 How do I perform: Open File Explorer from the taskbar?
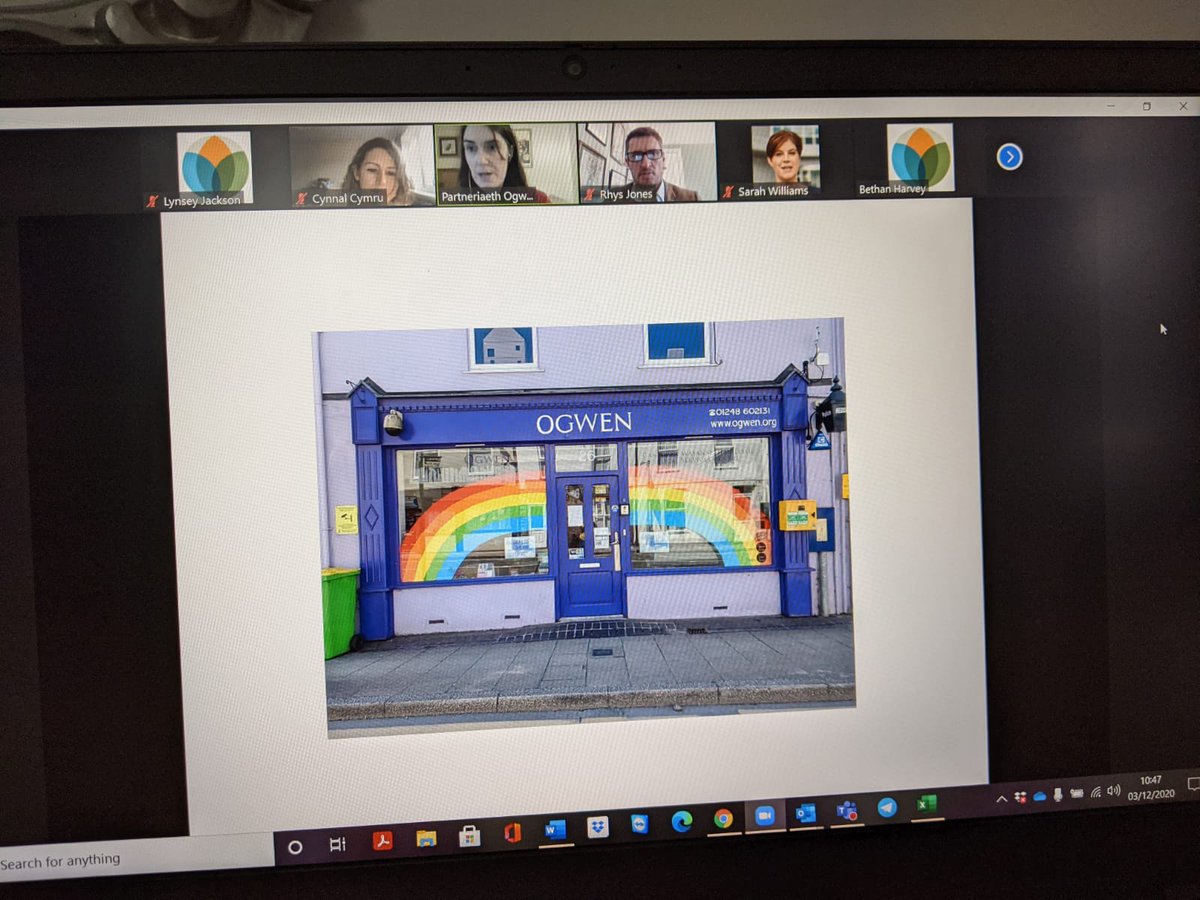click(426, 838)
